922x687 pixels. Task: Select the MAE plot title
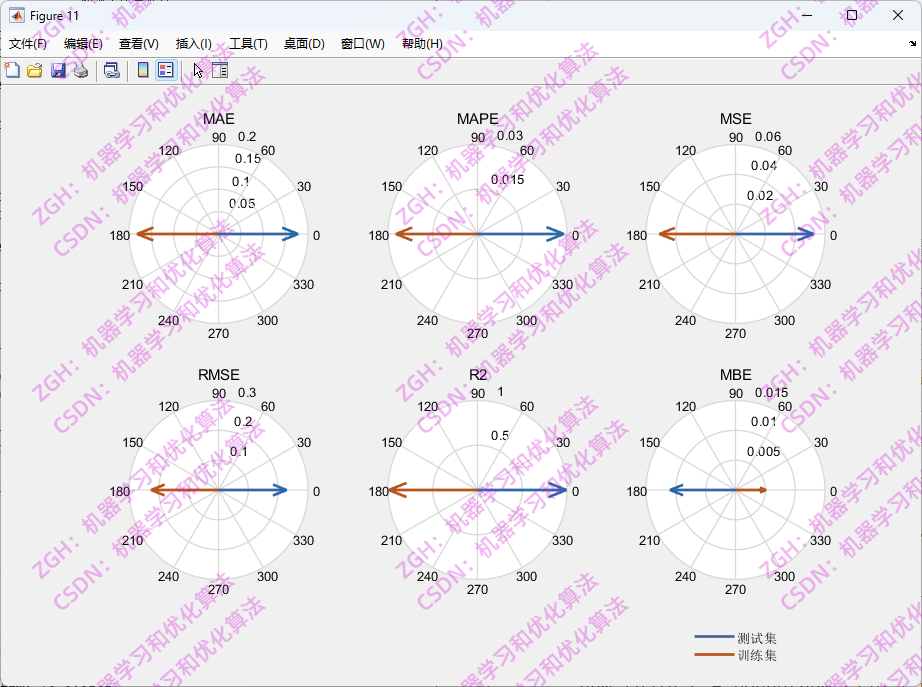tap(219, 119)
